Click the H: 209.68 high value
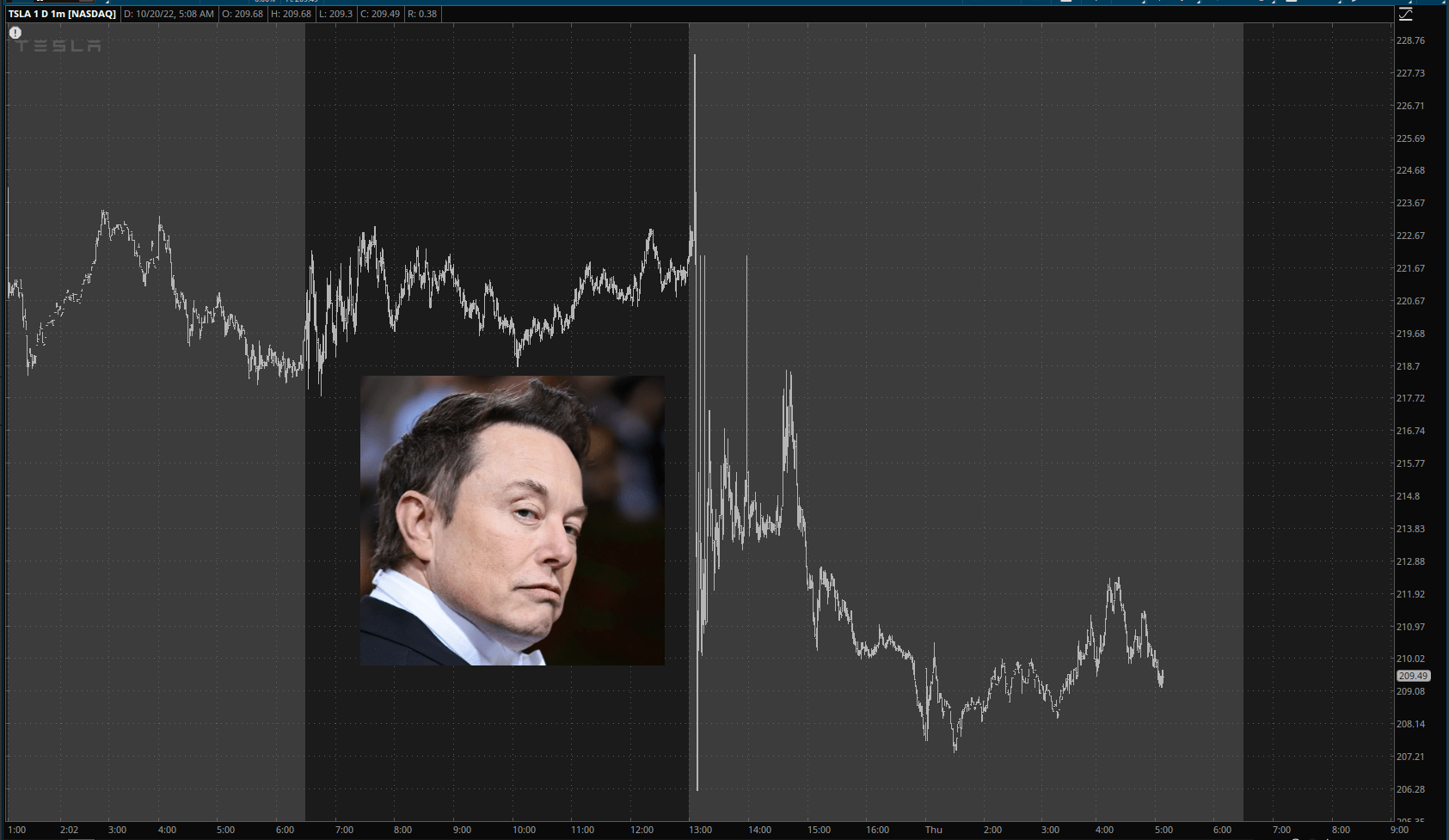Image resolution: width=1449 pixels, height=840 pixels. point(291,14)
